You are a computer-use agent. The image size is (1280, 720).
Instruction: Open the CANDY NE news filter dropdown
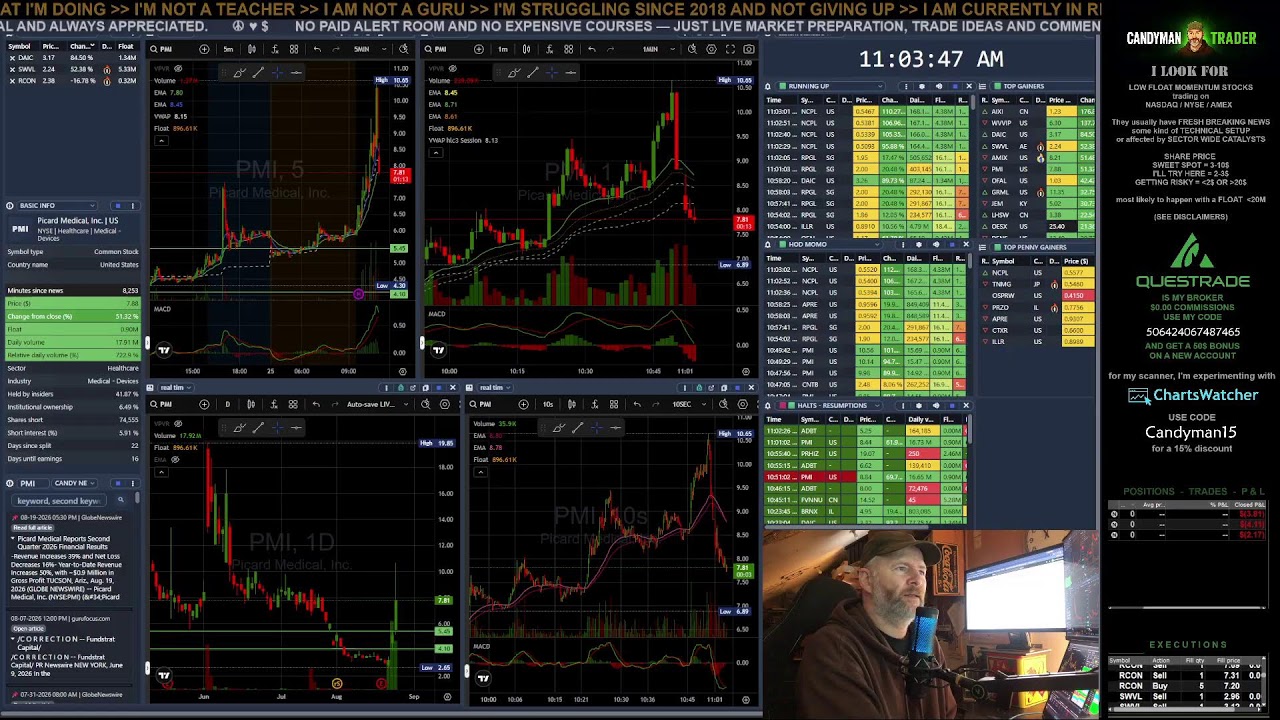[74, 483]
